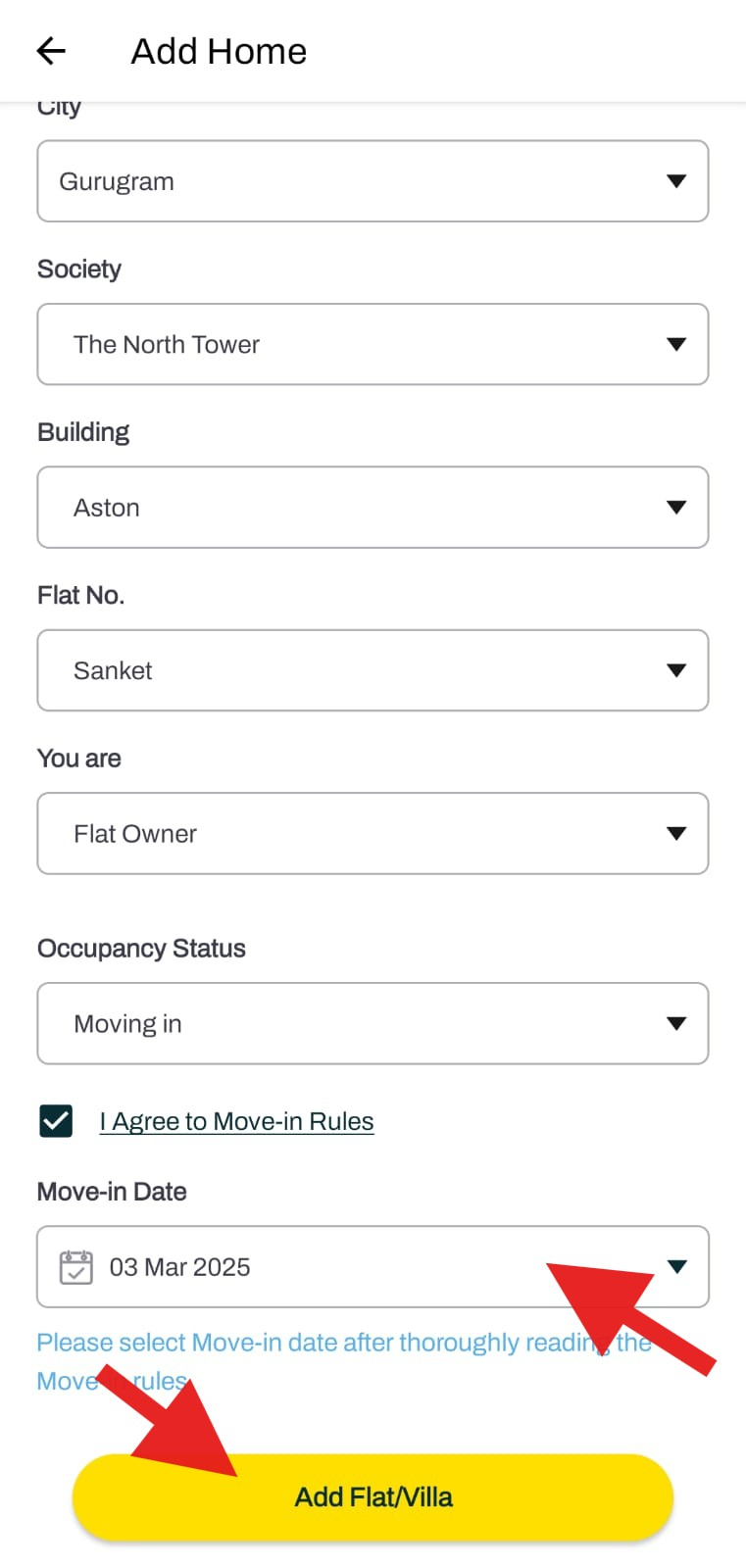Click the Add Home page title
Viewport: 746px width, 1568px height.
tap(219, 51)
